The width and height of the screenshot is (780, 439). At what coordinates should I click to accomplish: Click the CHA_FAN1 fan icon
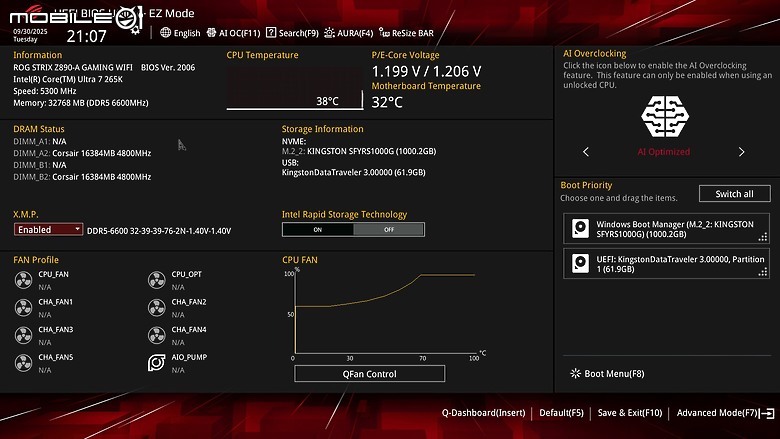pos(23,308)
